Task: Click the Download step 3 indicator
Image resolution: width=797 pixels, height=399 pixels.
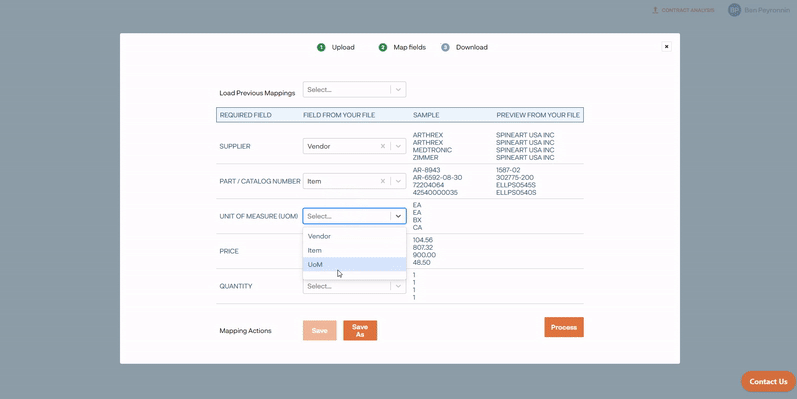Action: 445,47
